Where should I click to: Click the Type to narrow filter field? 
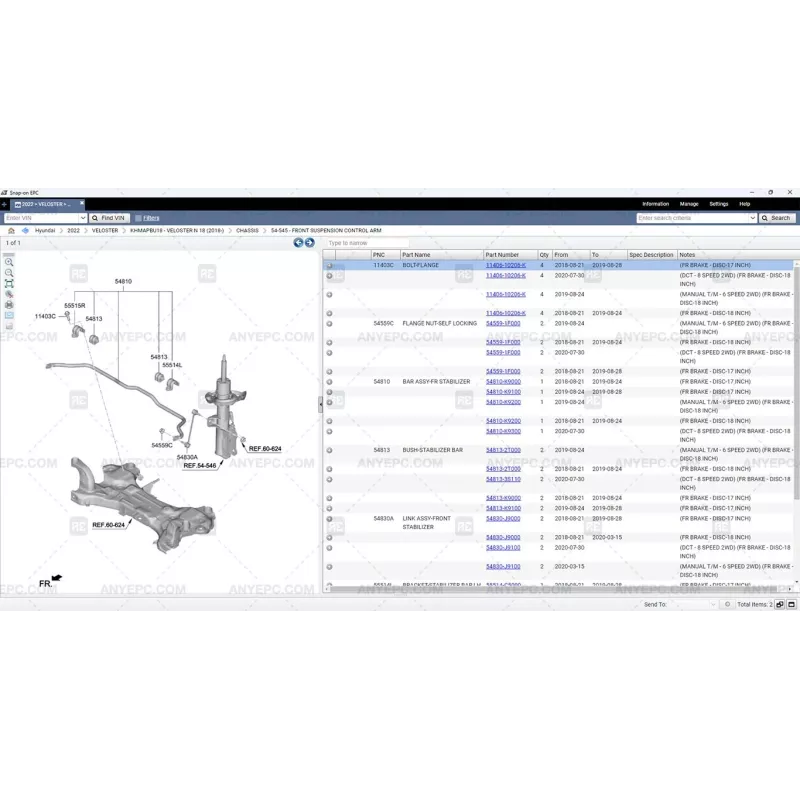366,243
